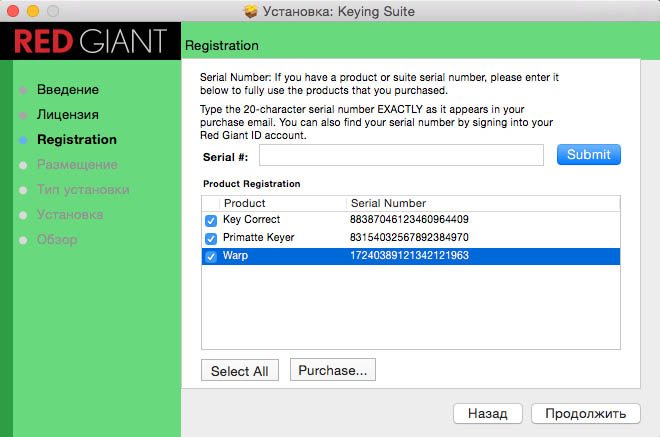
Task: Select the Размещение step in sidebar
Action: click(77, 165)
